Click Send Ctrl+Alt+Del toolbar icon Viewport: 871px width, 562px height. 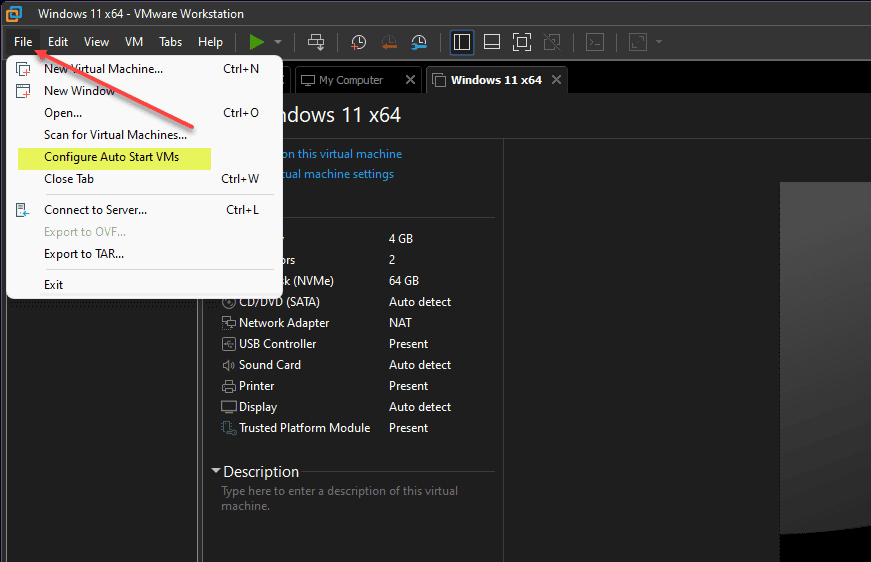tap(316, 42)
